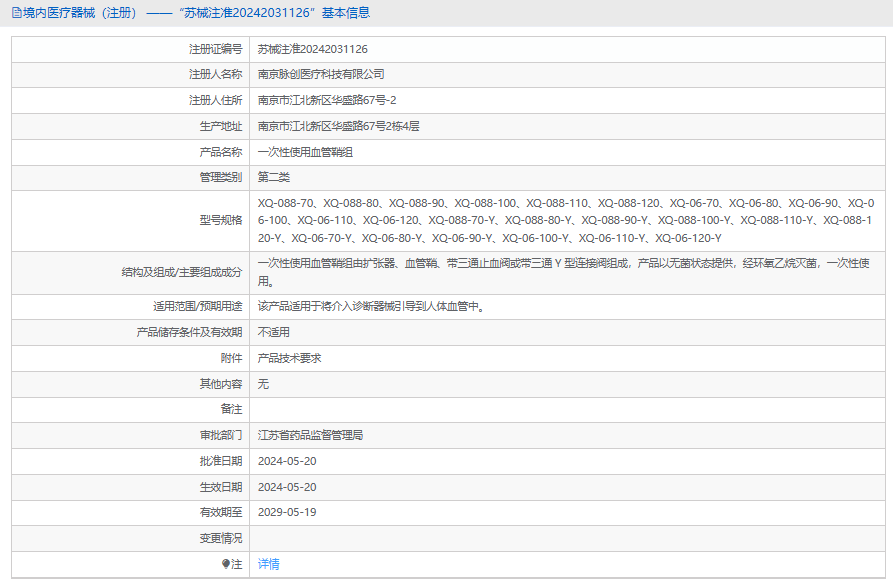This screenshot has width=893, height=585.
Task: Click the 其他内容 label
Action: (220, 383)
